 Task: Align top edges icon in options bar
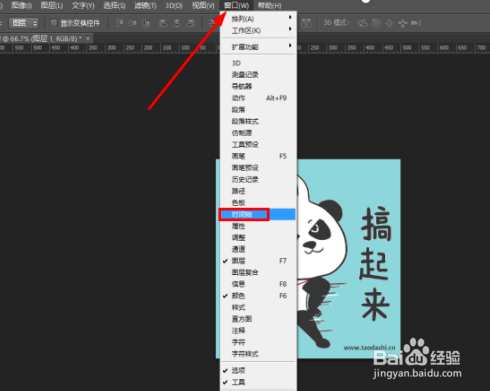pyautogui.click(x=119, y=23)
